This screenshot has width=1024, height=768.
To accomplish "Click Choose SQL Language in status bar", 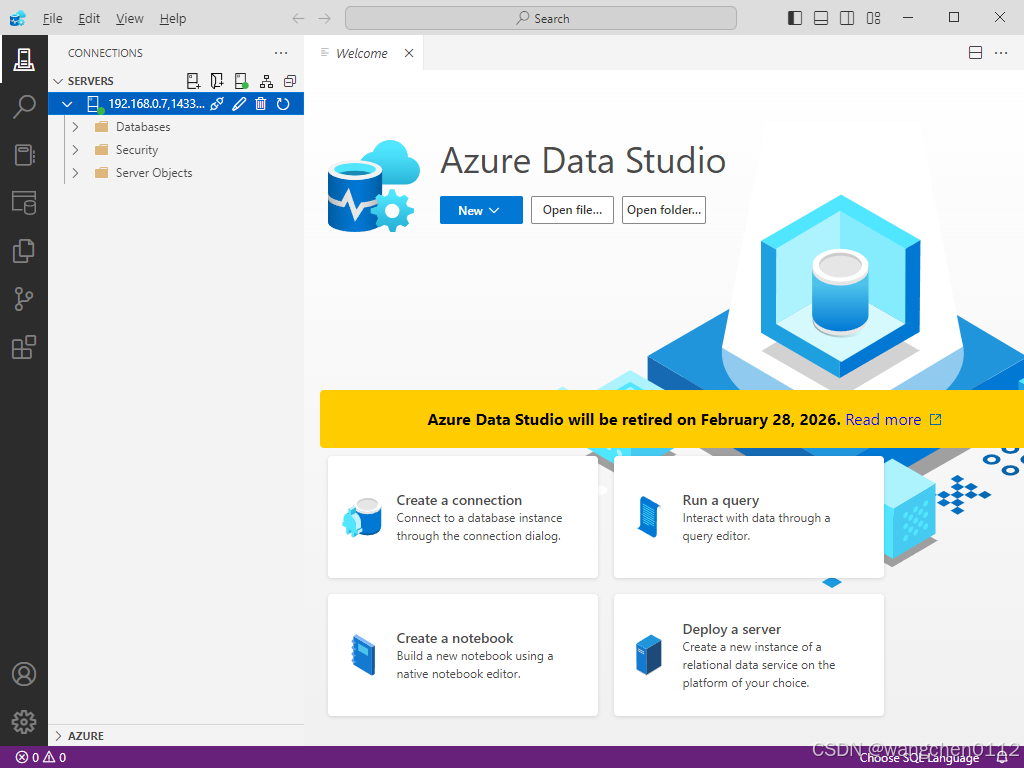I will tap(919, 758).
